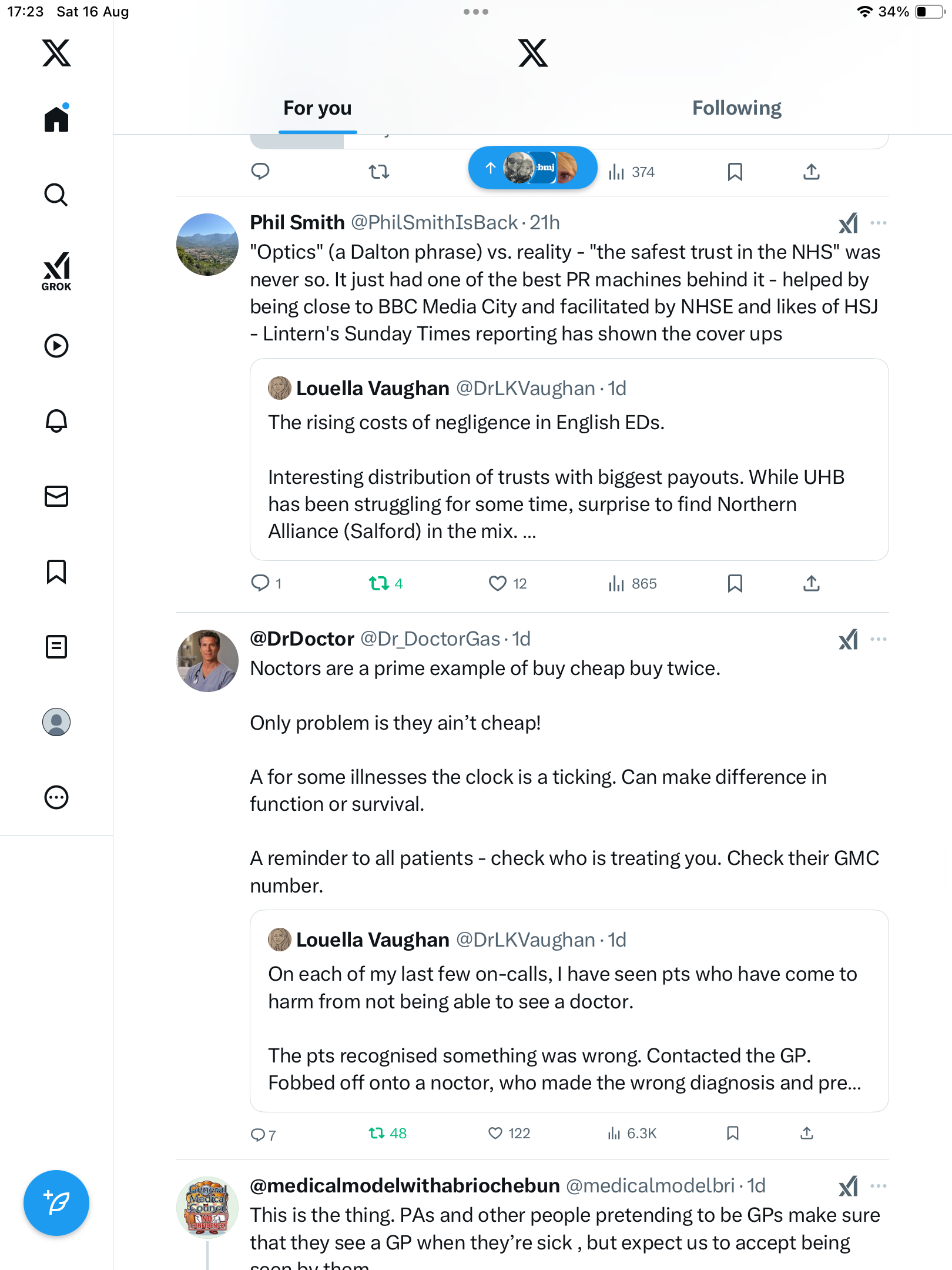The image size is (952, 1270).
Task: Open Messages envelope in sidebar
Action: pyautogui.click(x=56, y=496)
